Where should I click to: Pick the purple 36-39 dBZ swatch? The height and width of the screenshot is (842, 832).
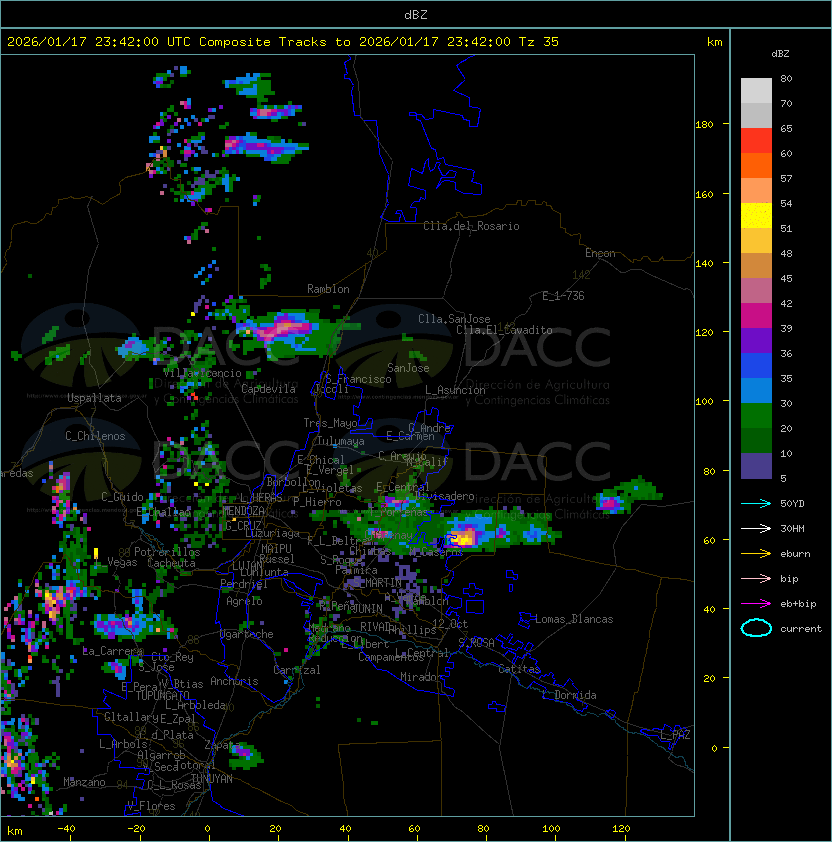[756, 340]
